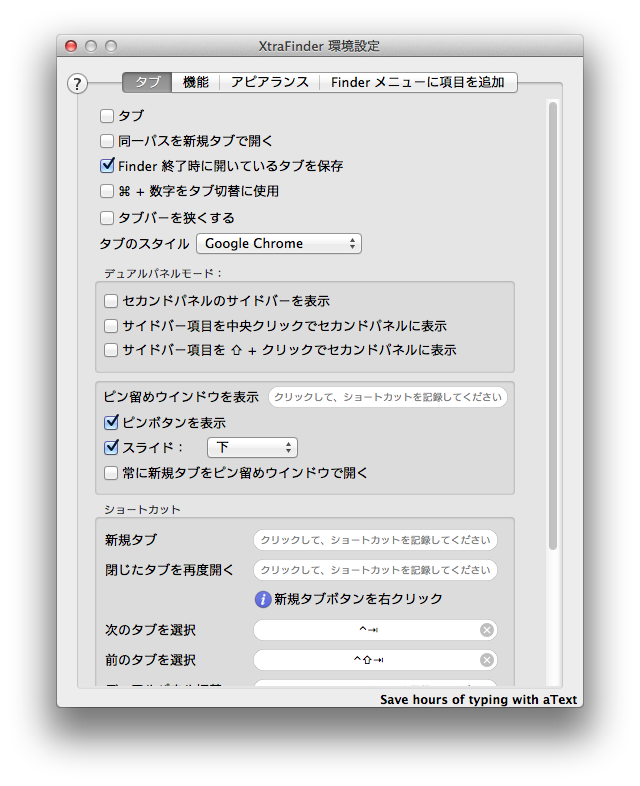Uncheck ピンボタンを表示
This screenshot has height=786, width=640.
pyautogui.click(x=111, y=423)
